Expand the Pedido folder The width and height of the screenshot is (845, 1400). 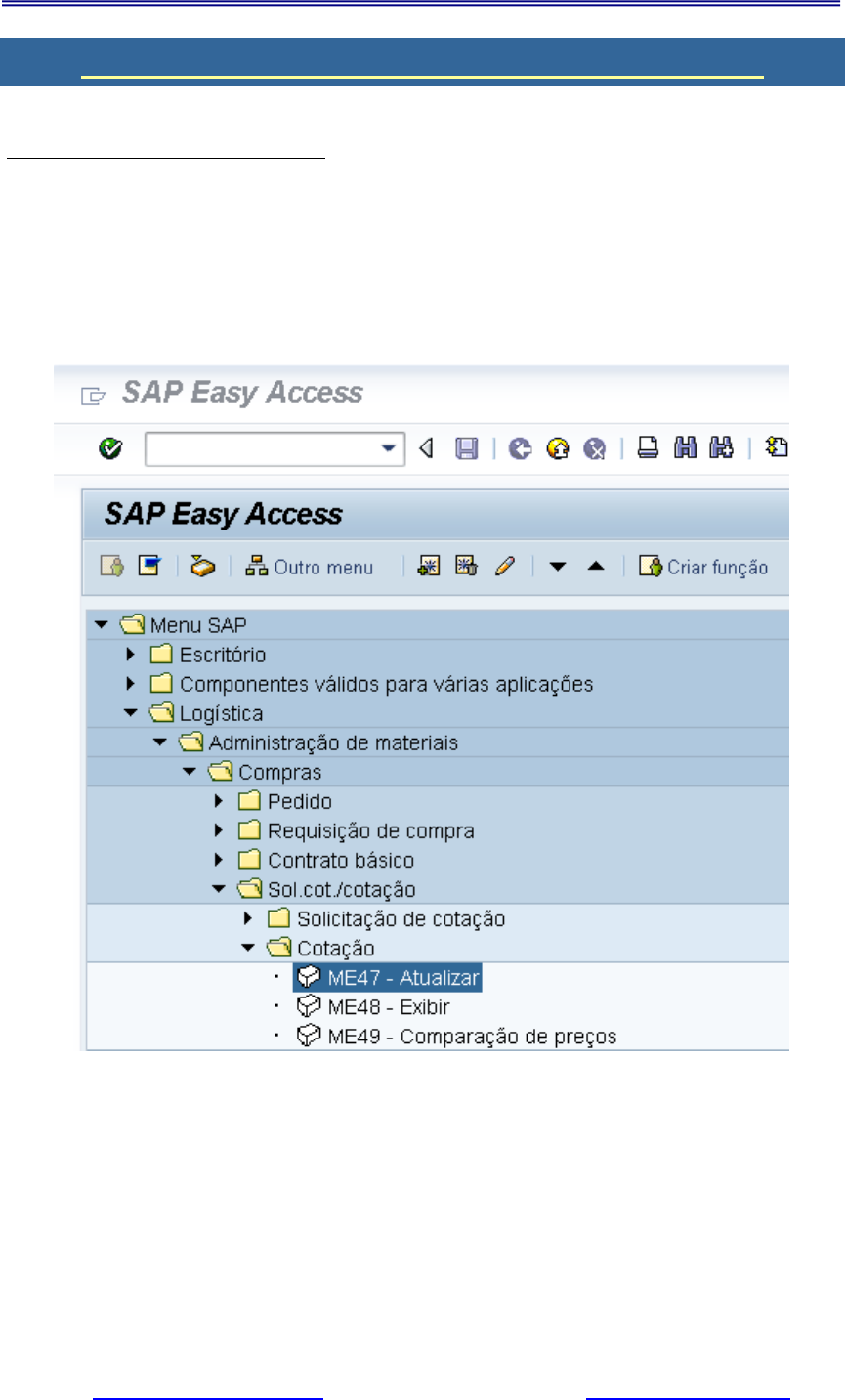(x=219, y=801)
